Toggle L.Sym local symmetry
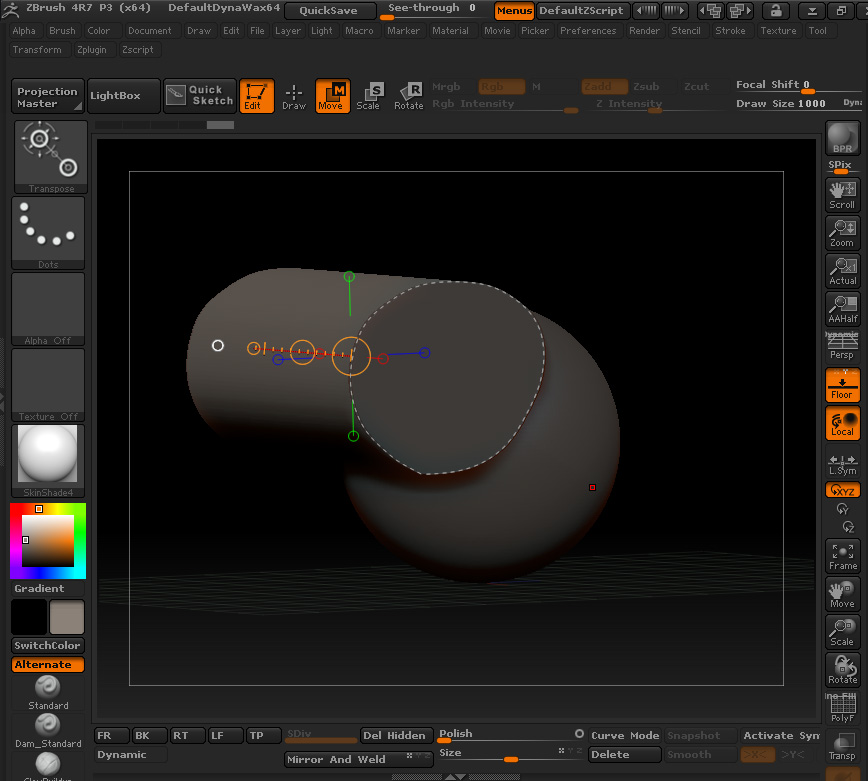The height and width of the screenshot is (781, 868). pos(843,464)
